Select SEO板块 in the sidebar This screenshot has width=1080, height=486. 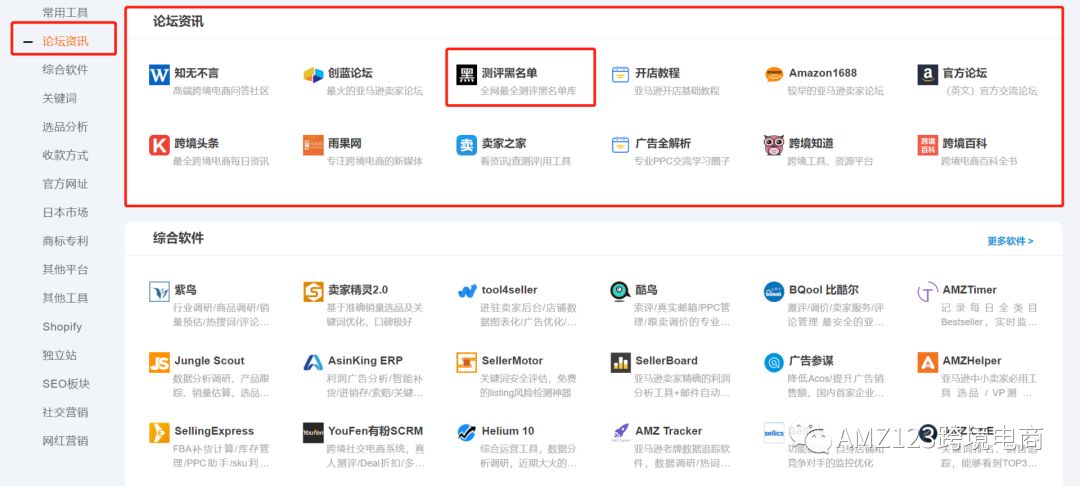tap(66, 384)
